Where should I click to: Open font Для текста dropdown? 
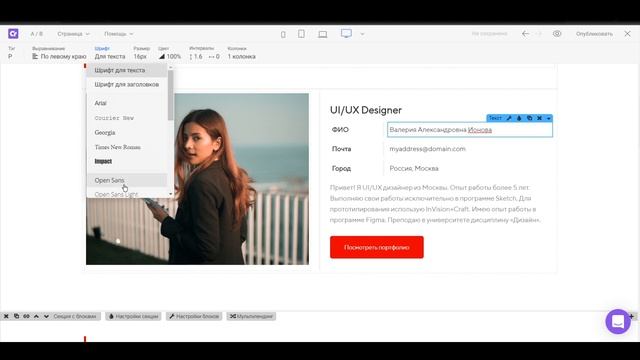(x=110, y=56)
